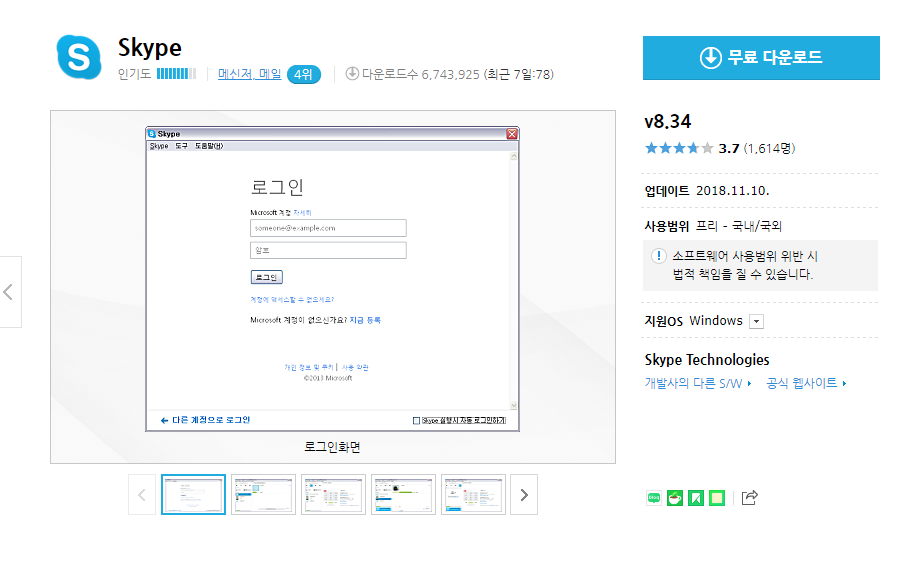Select the fifth screenshot thumbnail
This screenshot has height=565, width=908.
[x=474, y=495]
